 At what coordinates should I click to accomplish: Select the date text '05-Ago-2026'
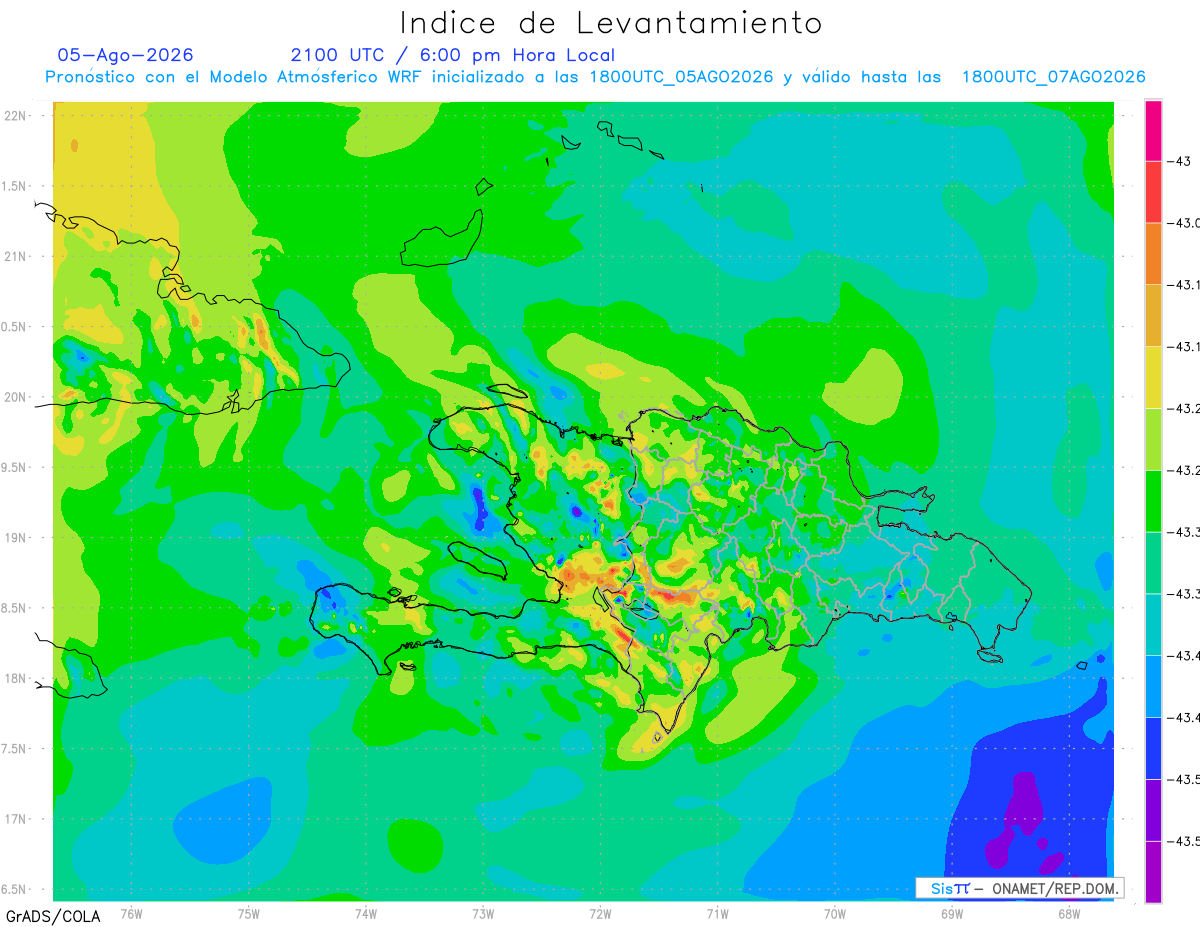[126, 55]
